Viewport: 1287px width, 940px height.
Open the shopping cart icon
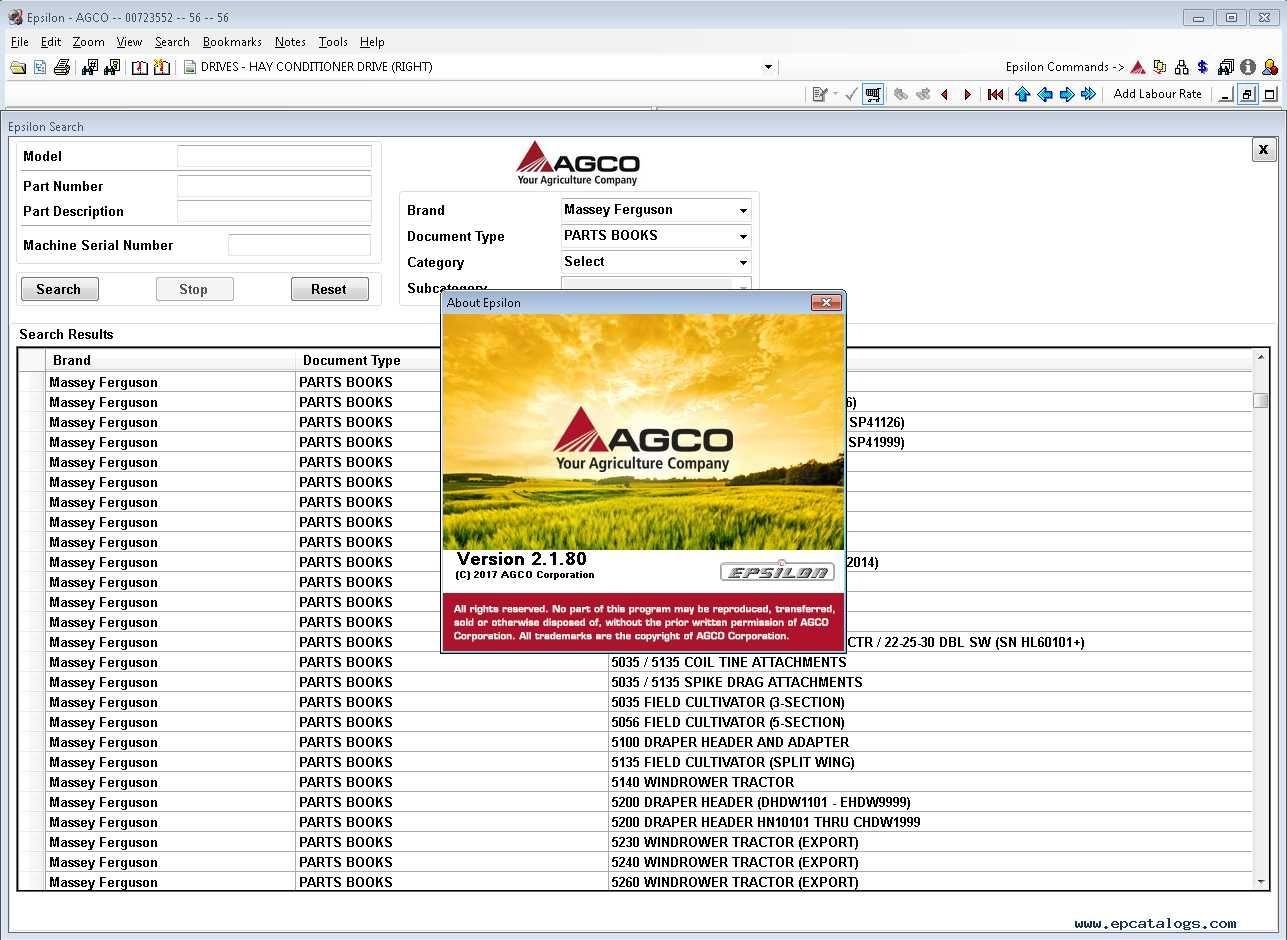[873, 94]
